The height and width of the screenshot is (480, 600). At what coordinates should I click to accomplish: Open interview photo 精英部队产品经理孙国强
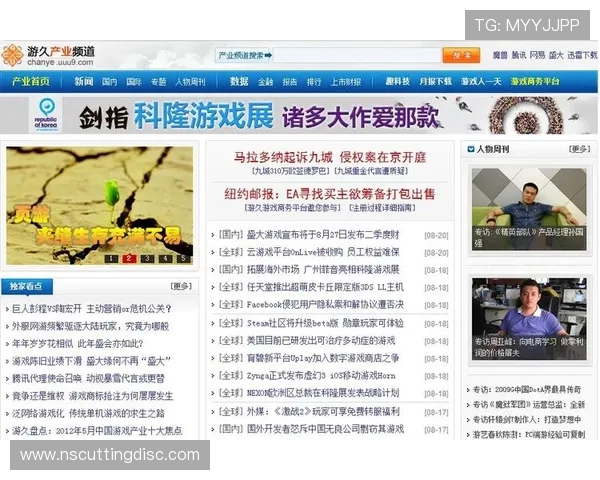[529, 209]
